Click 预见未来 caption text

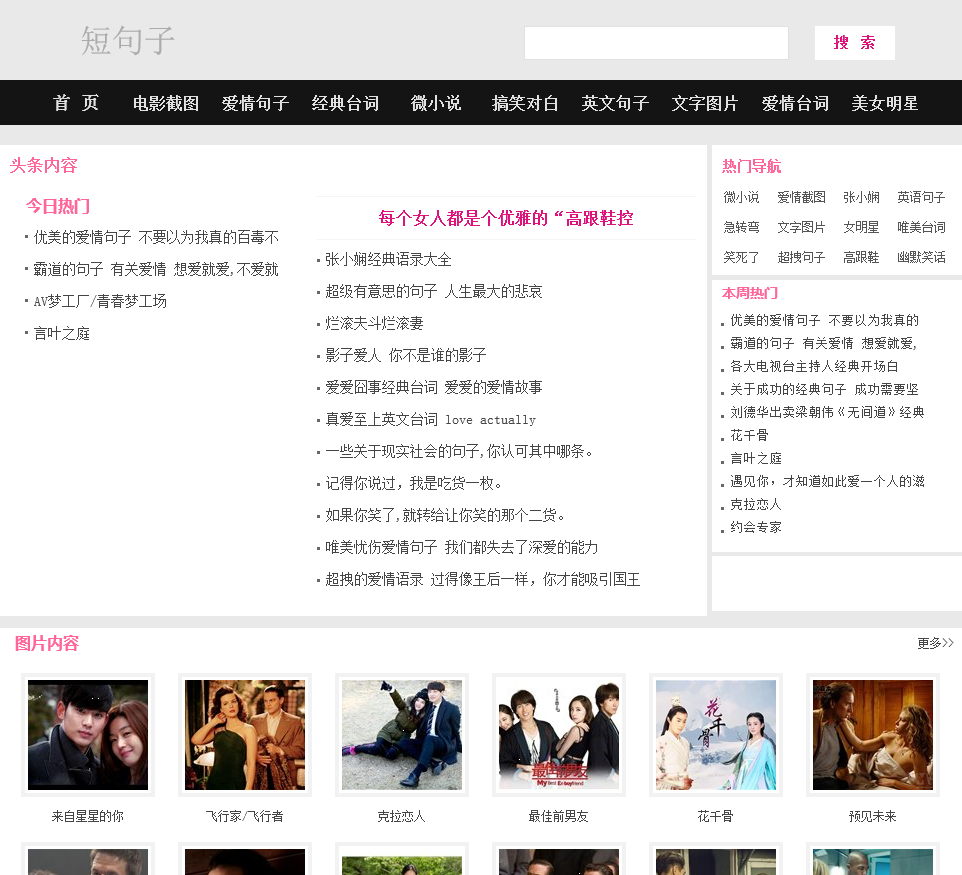point(873,816)
